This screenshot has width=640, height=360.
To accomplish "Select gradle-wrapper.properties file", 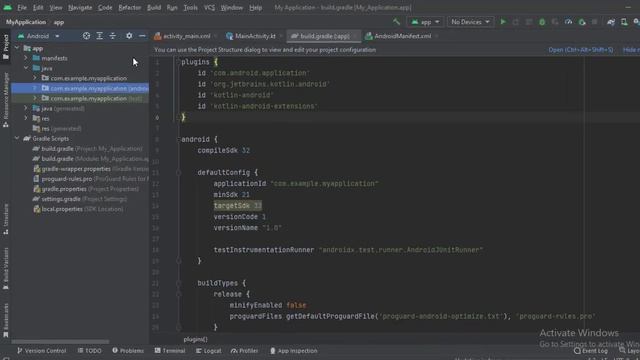I will (x=90, y=169).
